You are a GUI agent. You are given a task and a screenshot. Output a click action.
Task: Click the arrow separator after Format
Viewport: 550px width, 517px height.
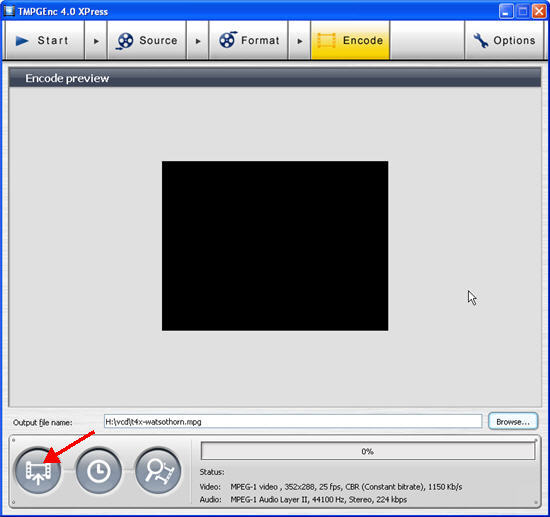[x=300, y=41]
